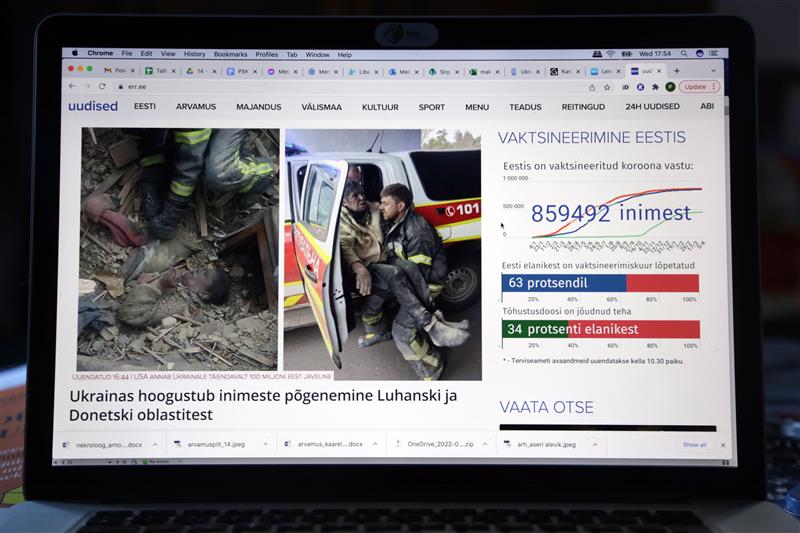This screenshot has width=800, height=533.
Task: Expand options for nekroloog_arno docx download
Action: point(154,444)
